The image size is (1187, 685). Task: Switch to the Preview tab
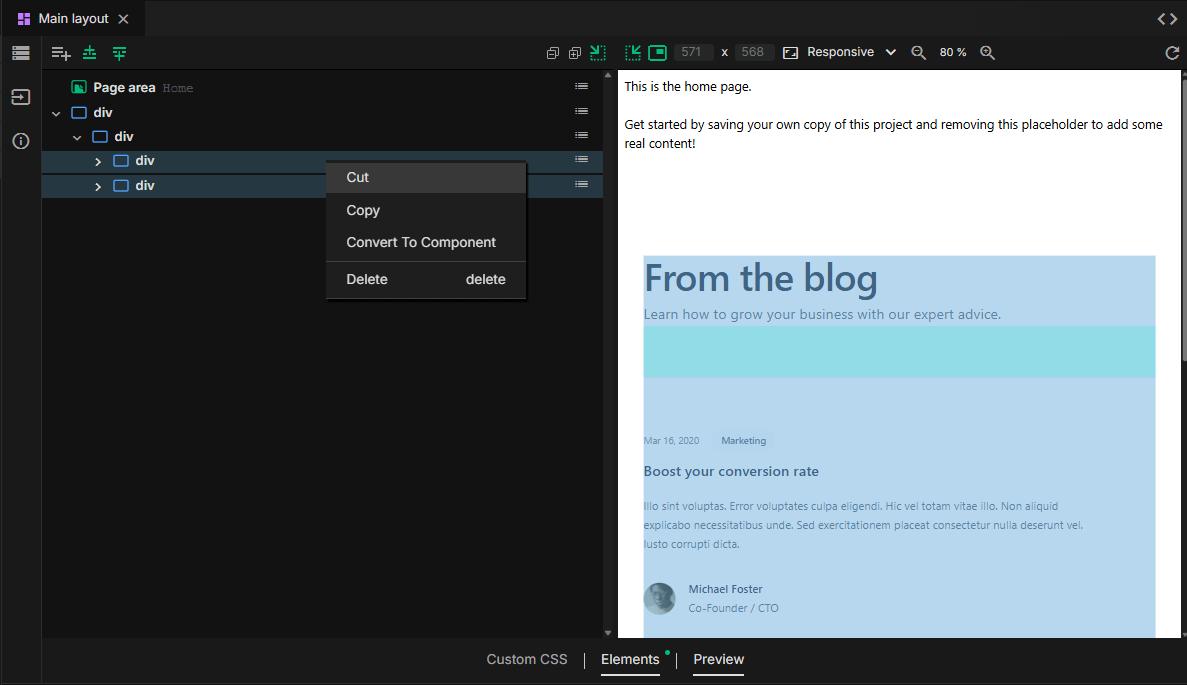(x=718, y=659)
